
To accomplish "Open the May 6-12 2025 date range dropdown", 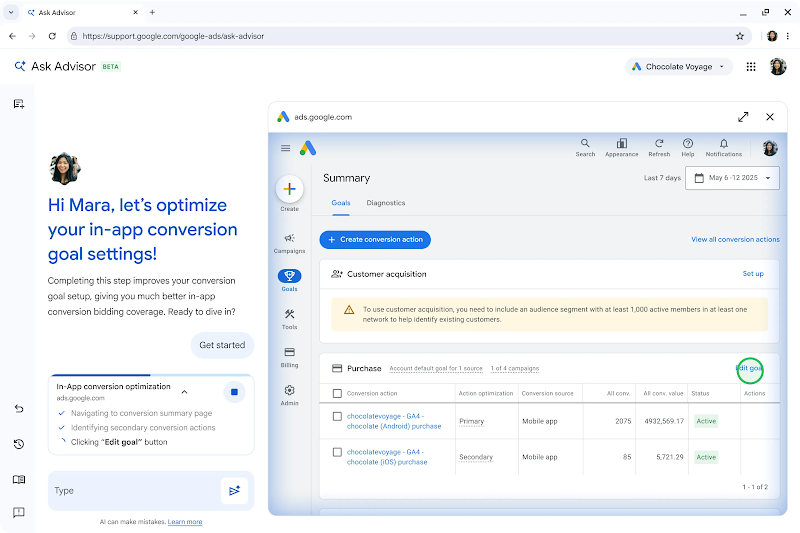I will pos(732,177).
